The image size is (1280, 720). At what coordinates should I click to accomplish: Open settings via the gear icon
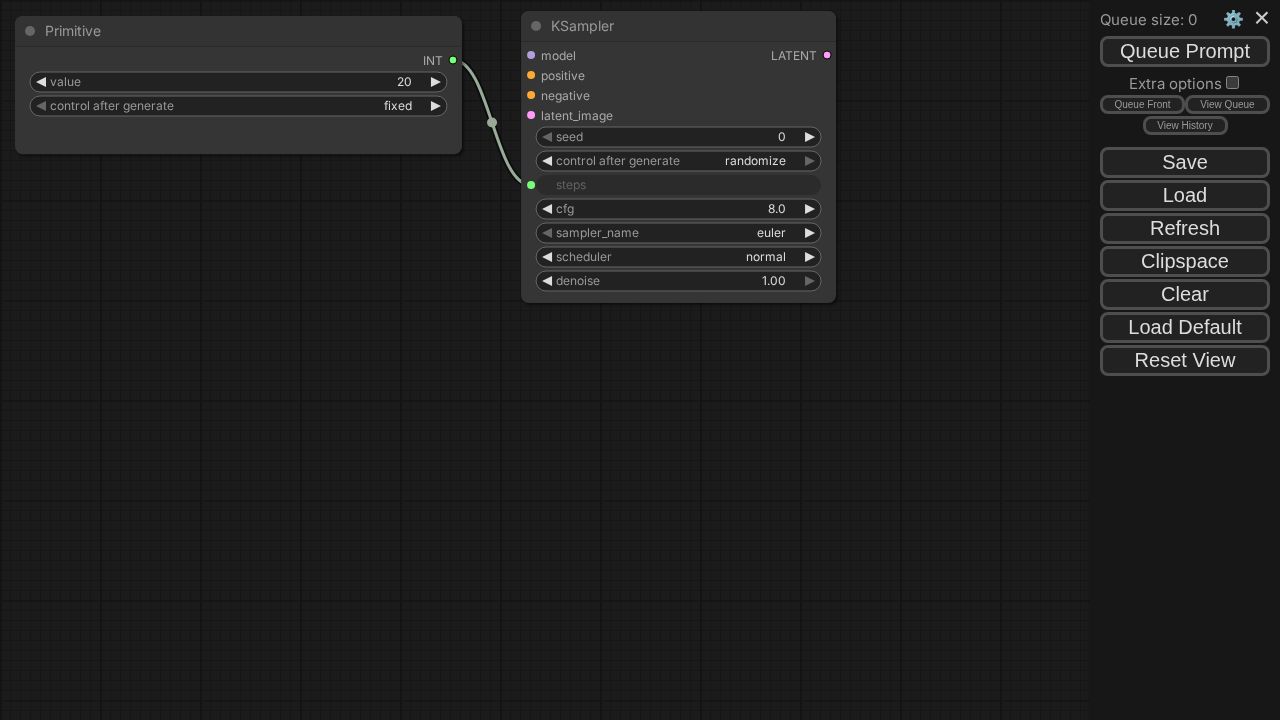(1233, 19)
